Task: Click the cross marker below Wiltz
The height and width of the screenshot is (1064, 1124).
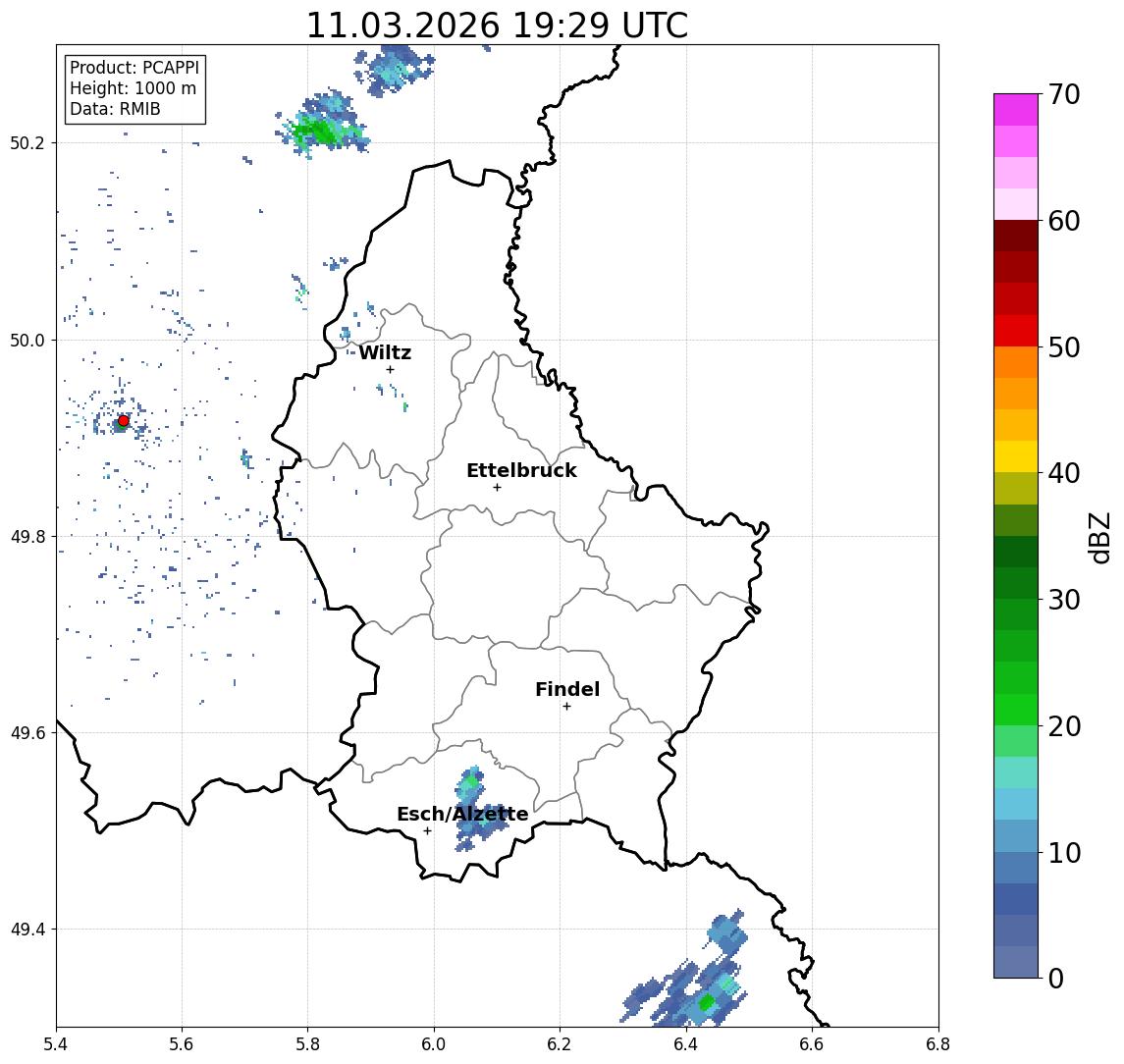Action: click(x=390, y=369)
